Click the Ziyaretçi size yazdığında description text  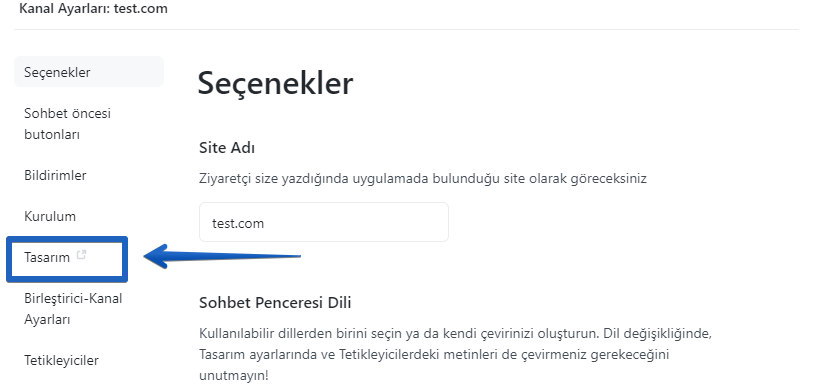pos(423,179)
